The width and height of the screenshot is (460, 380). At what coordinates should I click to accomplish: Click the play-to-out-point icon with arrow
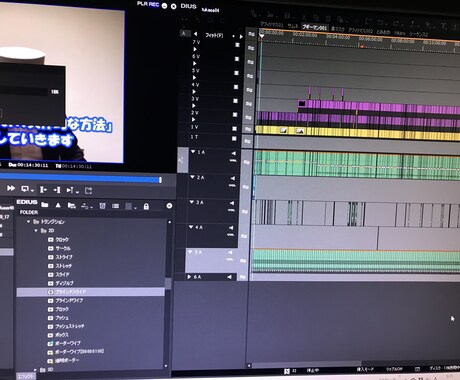coord(71,190)
